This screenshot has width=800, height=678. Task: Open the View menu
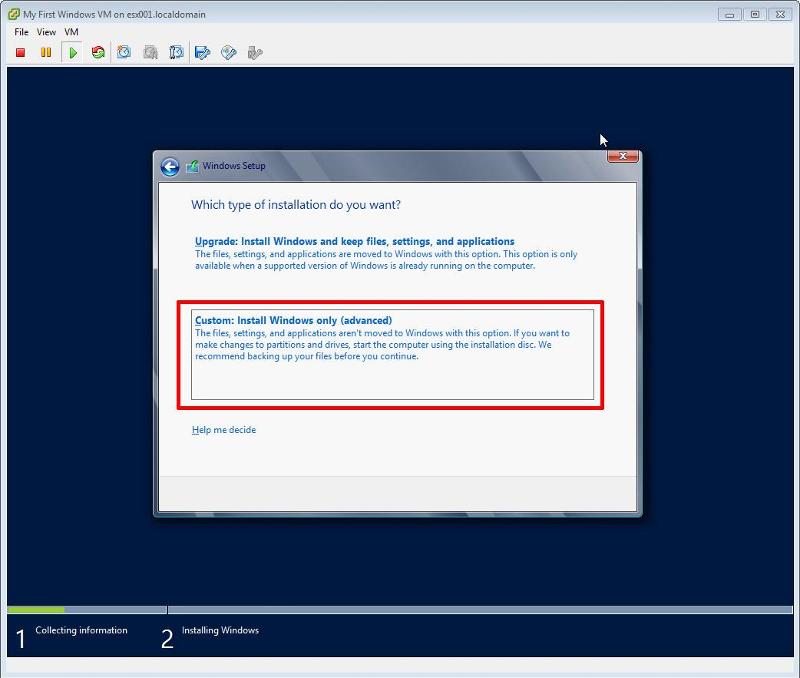coord(46,32)
